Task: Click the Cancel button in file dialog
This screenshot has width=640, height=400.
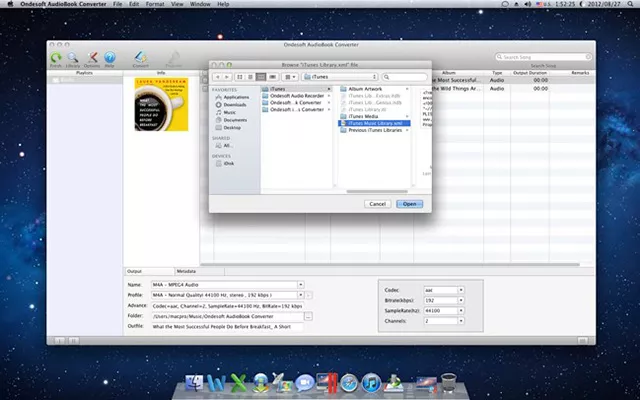Action: coord(378,204)
